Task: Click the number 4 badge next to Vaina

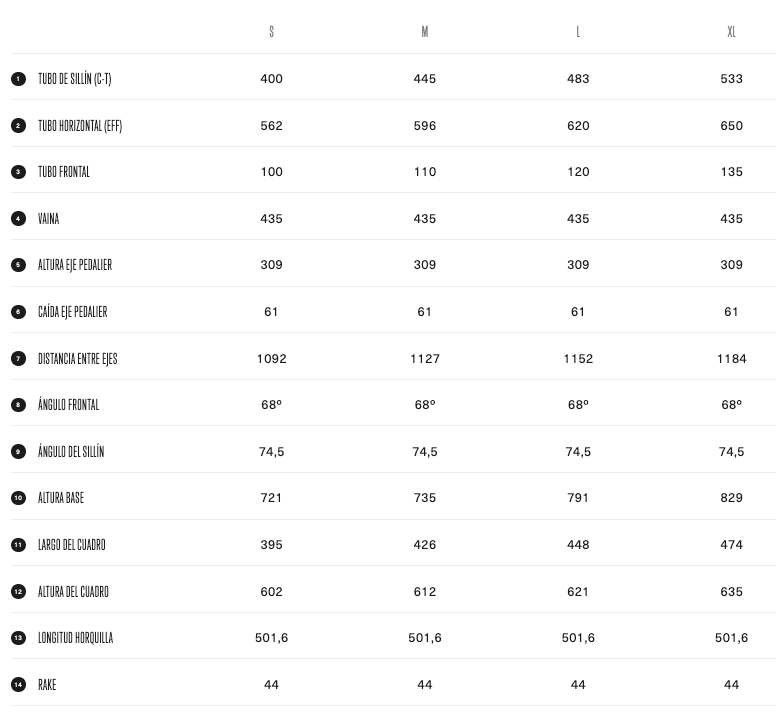Action: 18,219
